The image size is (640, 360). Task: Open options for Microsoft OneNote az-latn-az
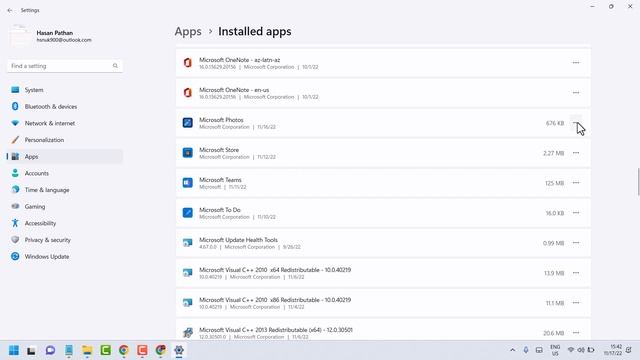pos(576,63)
